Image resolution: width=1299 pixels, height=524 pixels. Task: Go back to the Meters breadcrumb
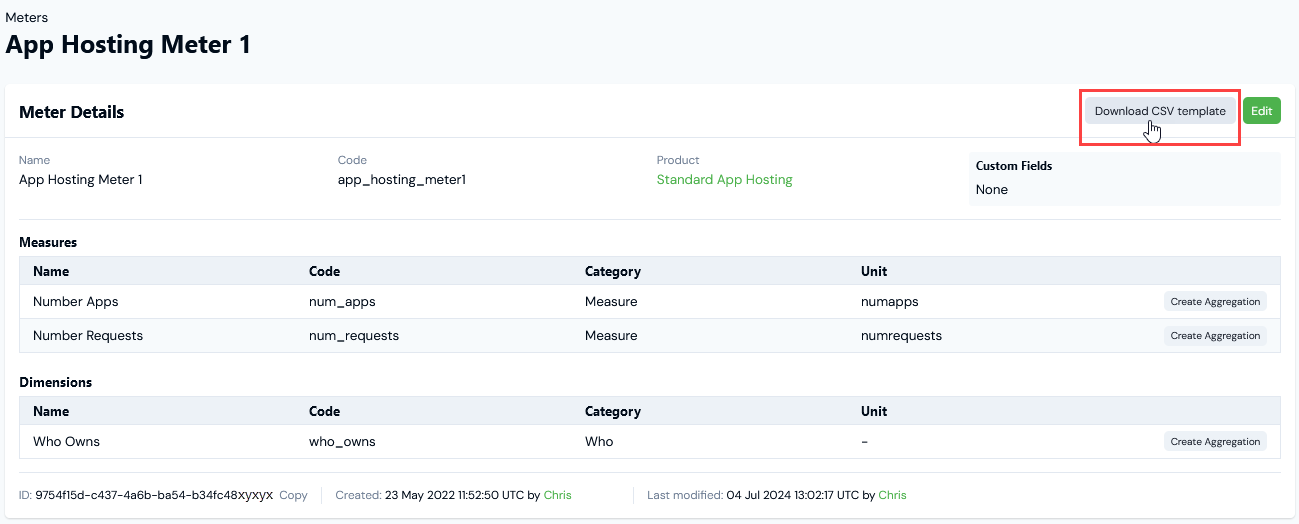pyautogui.click(x=27, y=17)
